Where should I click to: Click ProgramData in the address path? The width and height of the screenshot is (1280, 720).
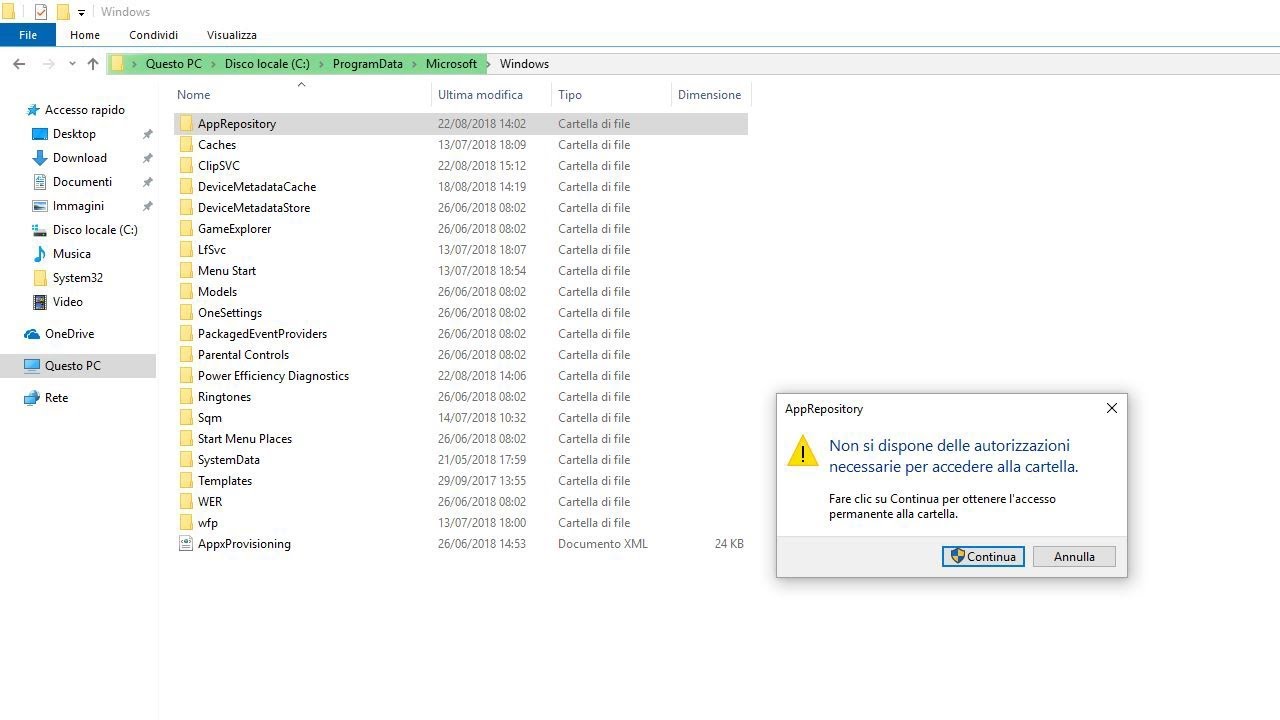click(x=368, y=64)
